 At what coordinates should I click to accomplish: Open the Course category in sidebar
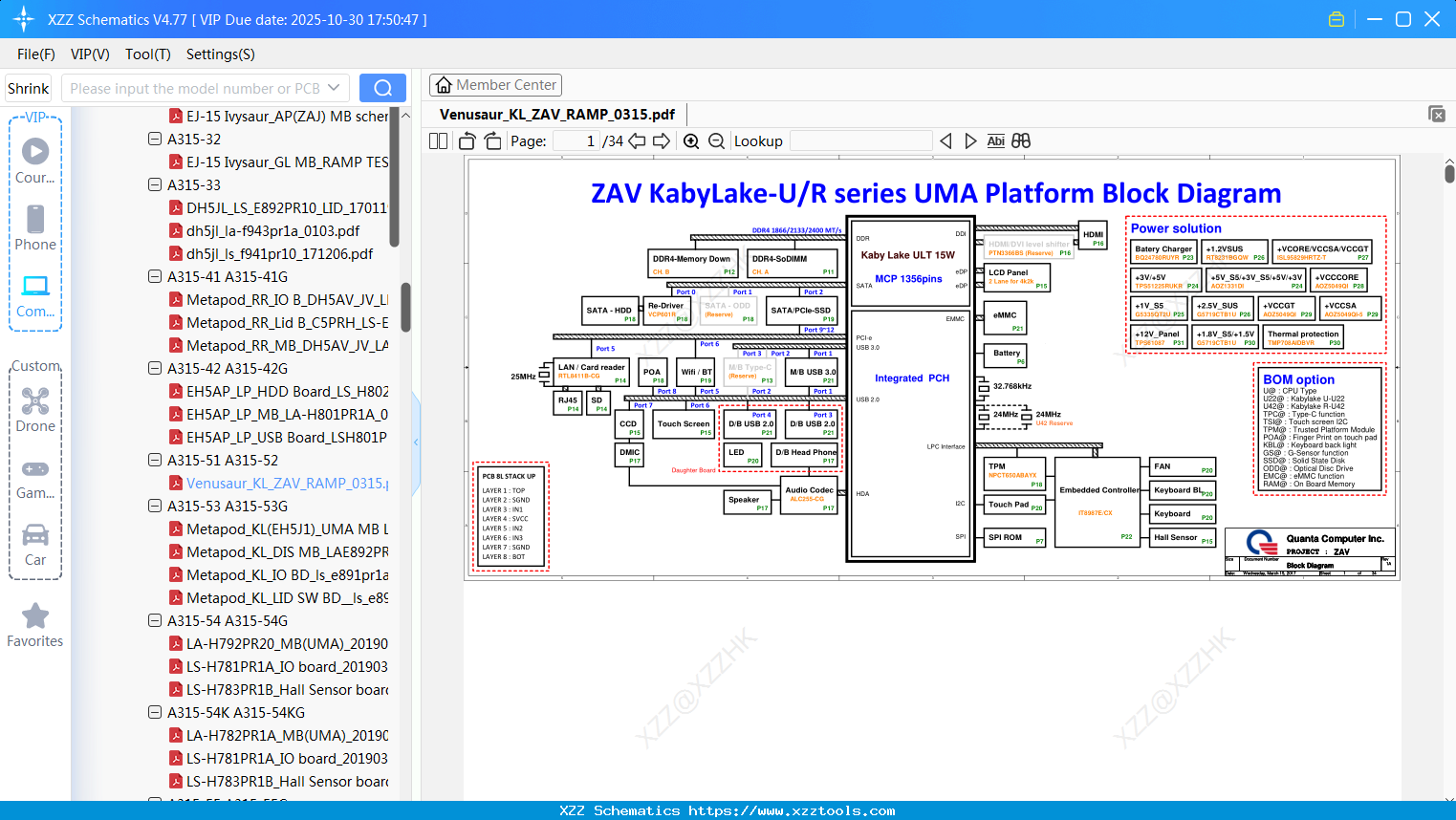(35, 162)
